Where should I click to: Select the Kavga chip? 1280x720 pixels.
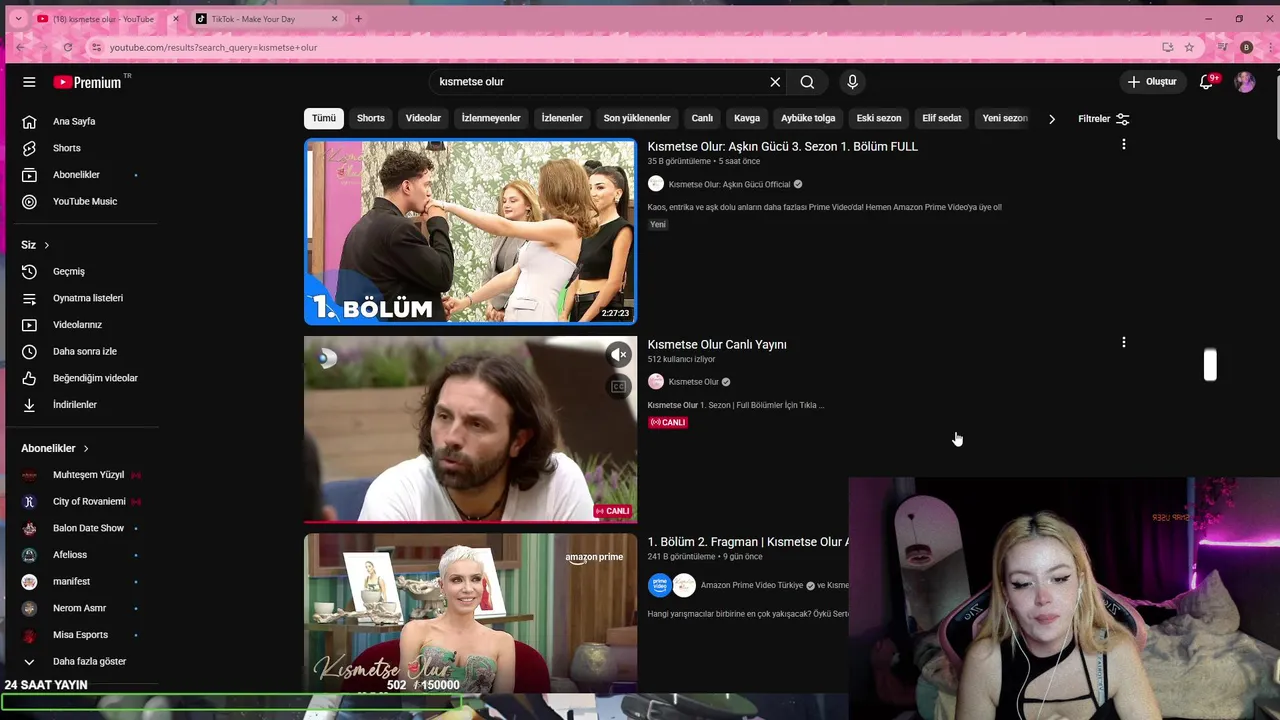click(747, 118)
